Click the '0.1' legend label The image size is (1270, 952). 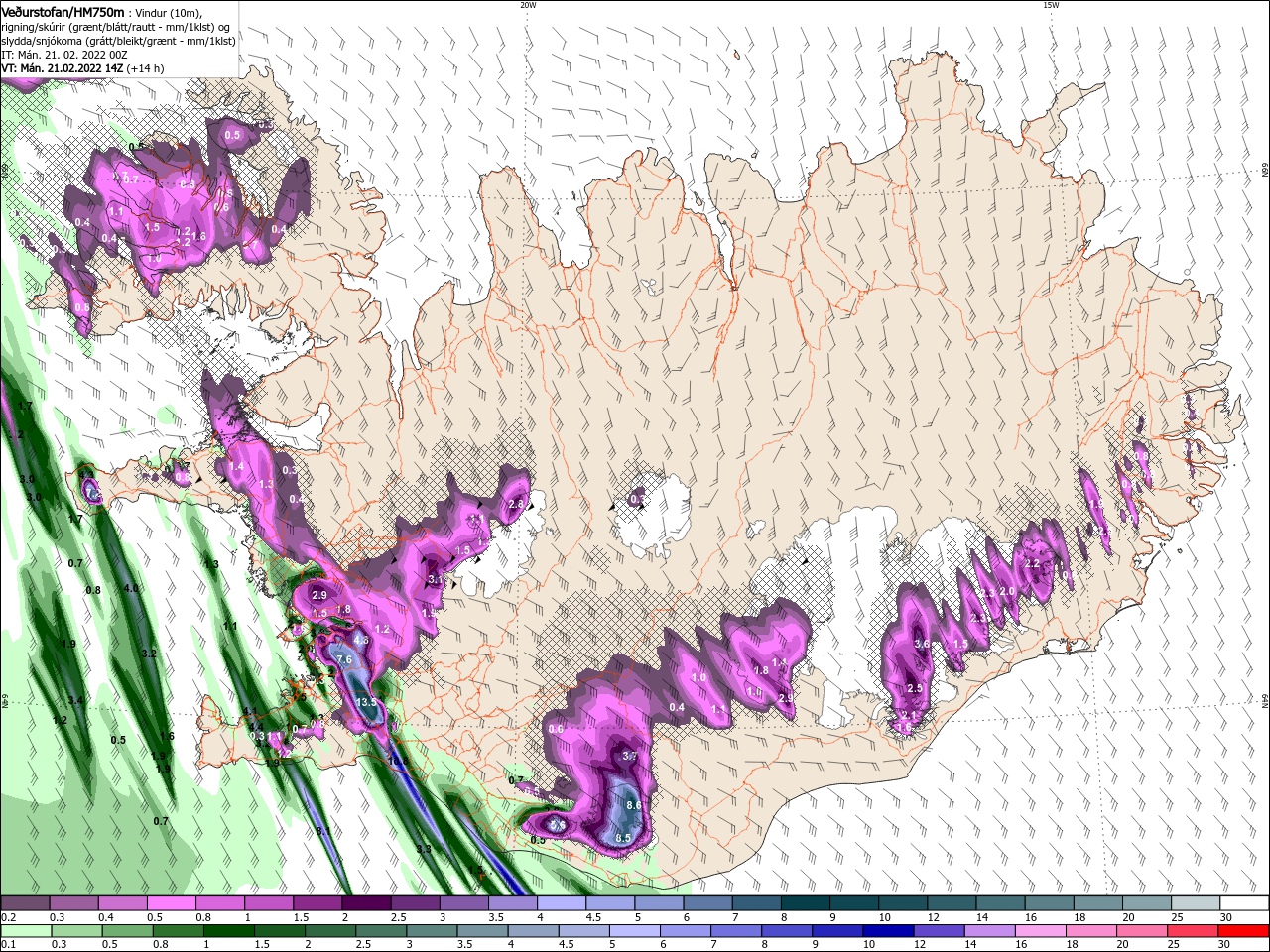tap(8, 946)
